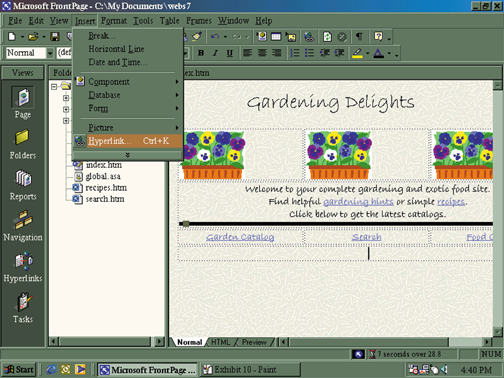Open the font color dropdown arrow

(x=389, y=53)
